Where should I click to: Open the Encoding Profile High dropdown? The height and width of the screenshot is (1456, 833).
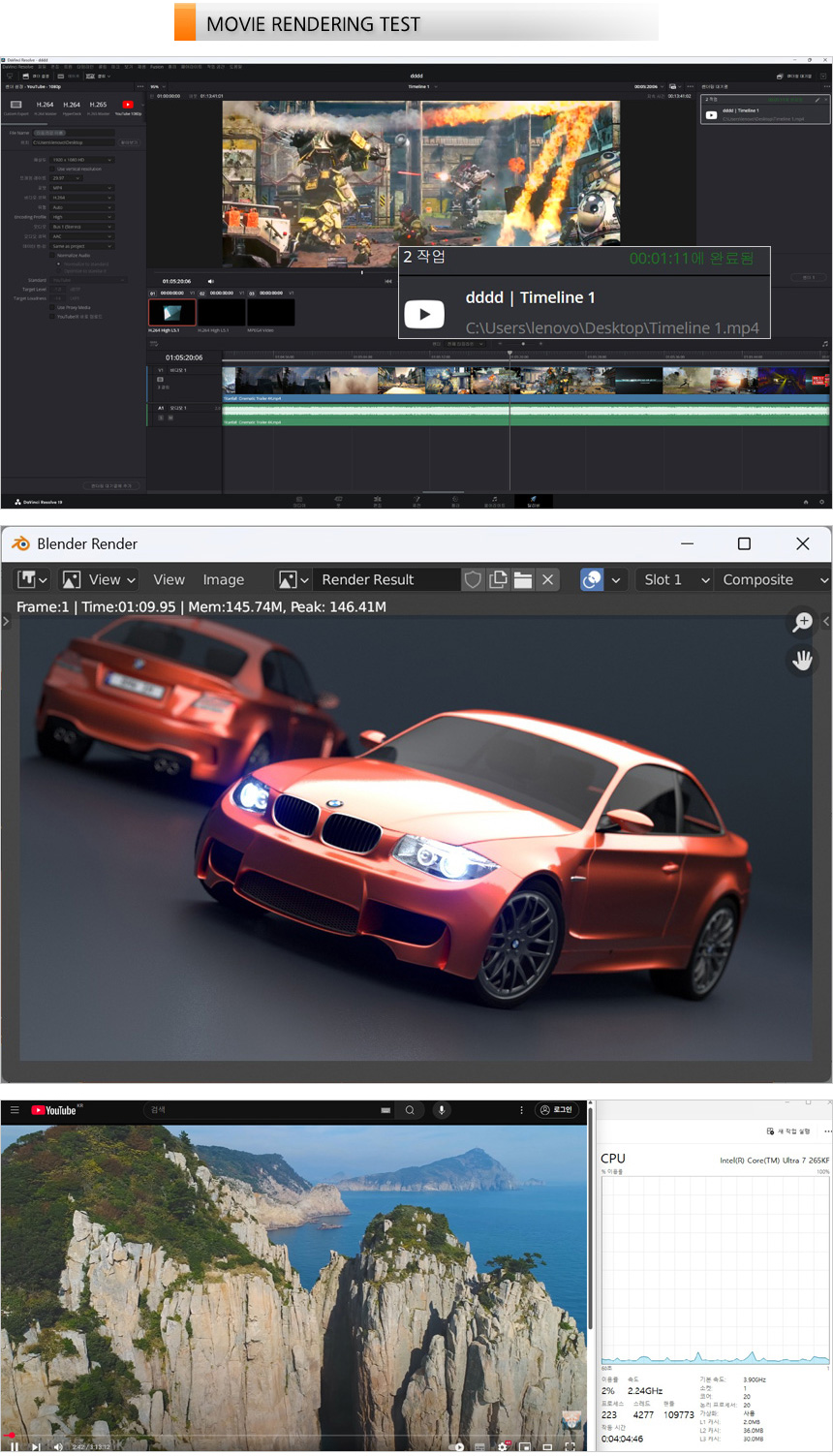coord(82,217)
